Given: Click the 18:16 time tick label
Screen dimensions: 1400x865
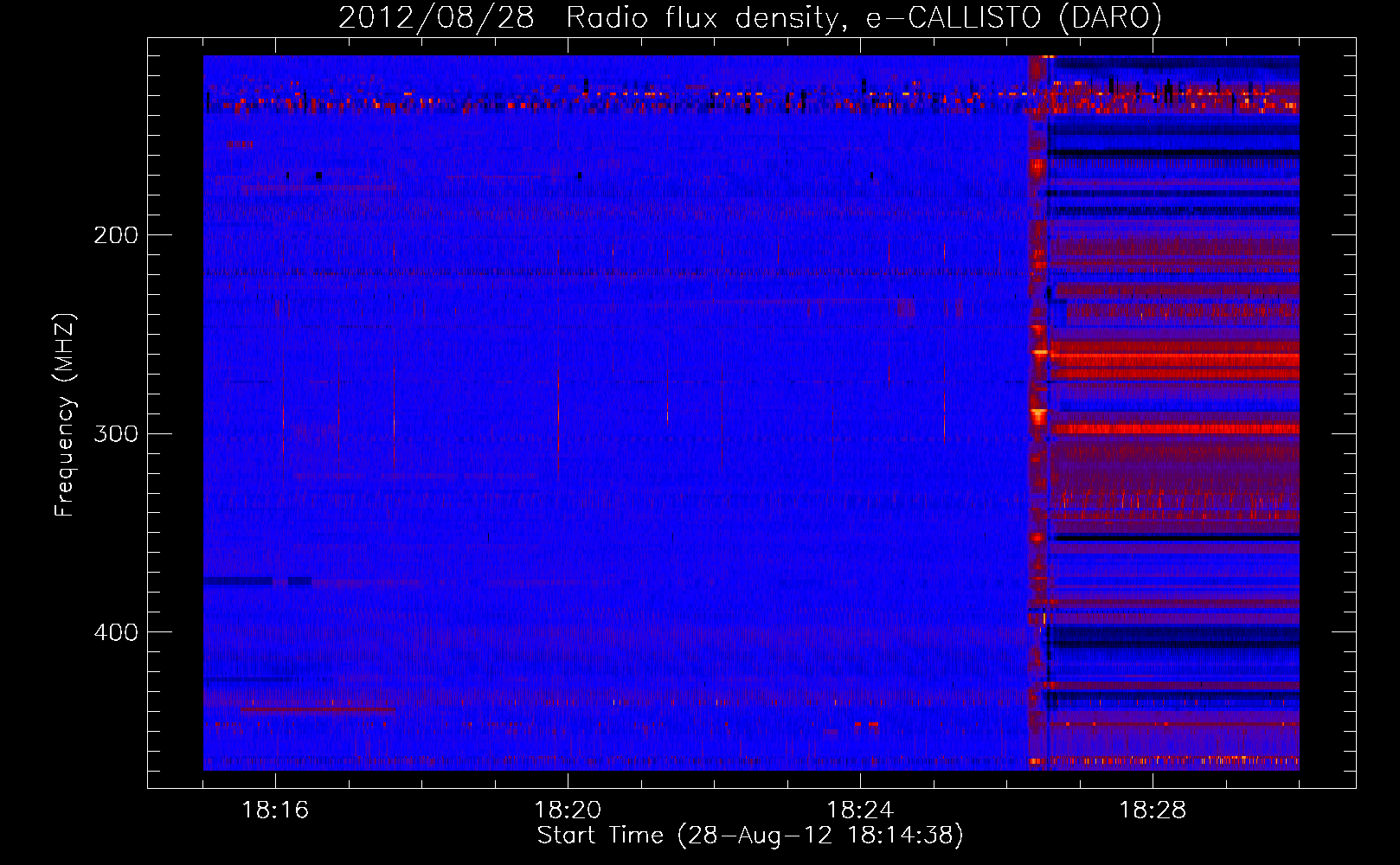Looking at the screenshot, I should click(x=275, y=811).
